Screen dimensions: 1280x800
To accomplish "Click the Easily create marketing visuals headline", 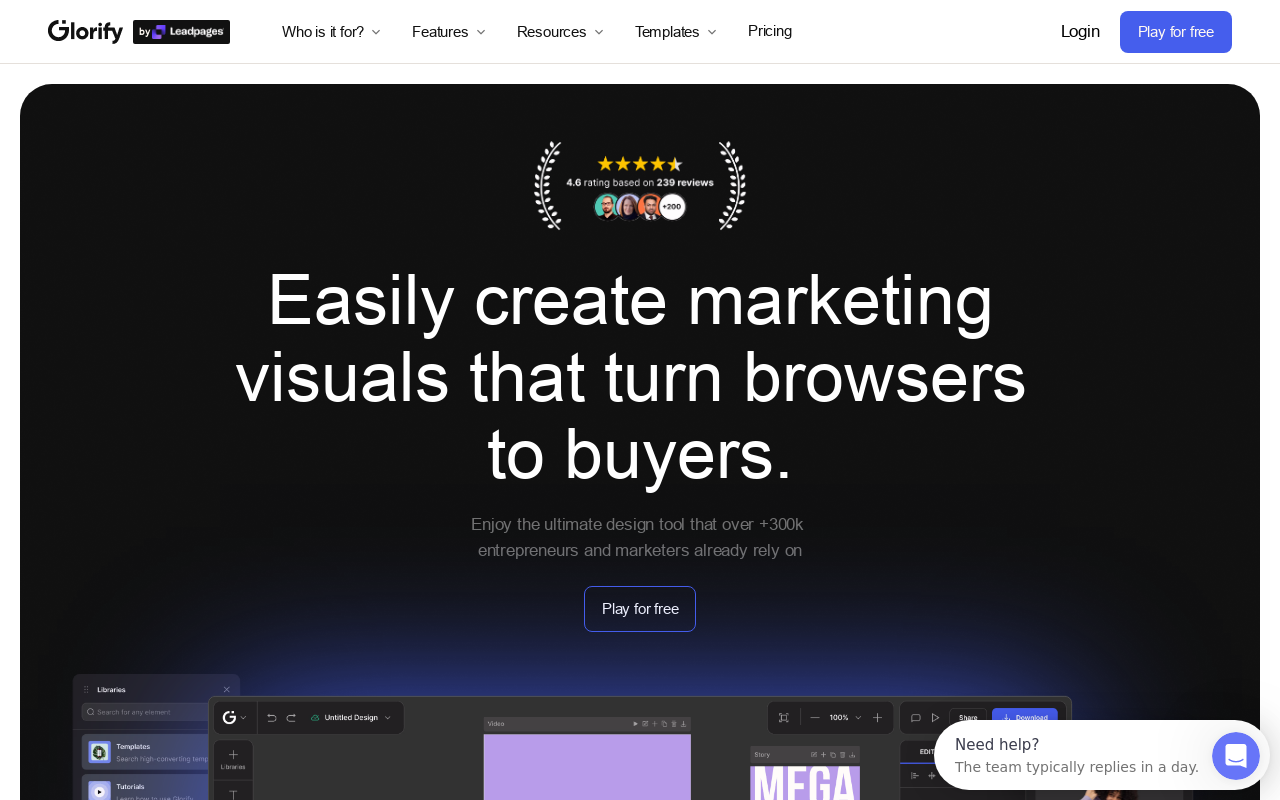I will (x=631, y=377).
